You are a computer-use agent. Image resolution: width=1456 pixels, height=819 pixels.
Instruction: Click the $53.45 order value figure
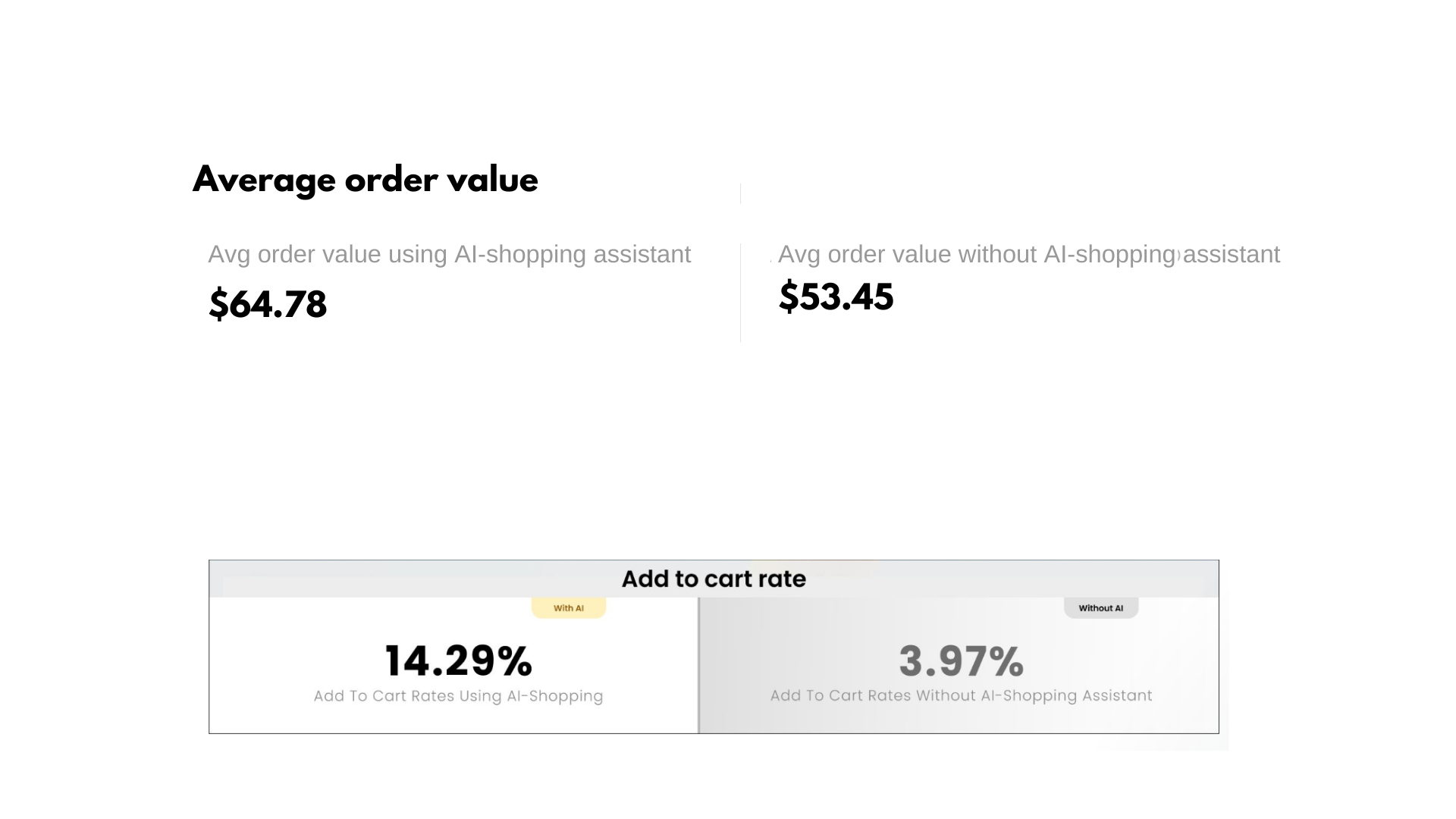[x=836, y=297]
